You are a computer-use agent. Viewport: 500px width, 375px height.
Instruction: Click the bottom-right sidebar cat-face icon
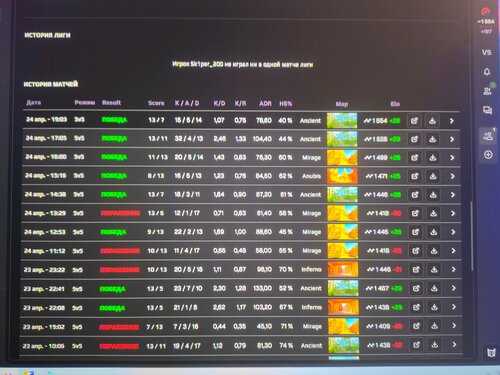pos(491,352)
